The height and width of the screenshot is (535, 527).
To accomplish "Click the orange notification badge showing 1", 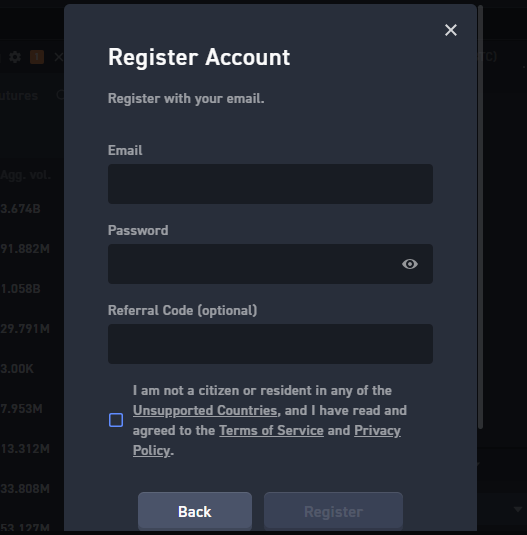I will (37, 57).
